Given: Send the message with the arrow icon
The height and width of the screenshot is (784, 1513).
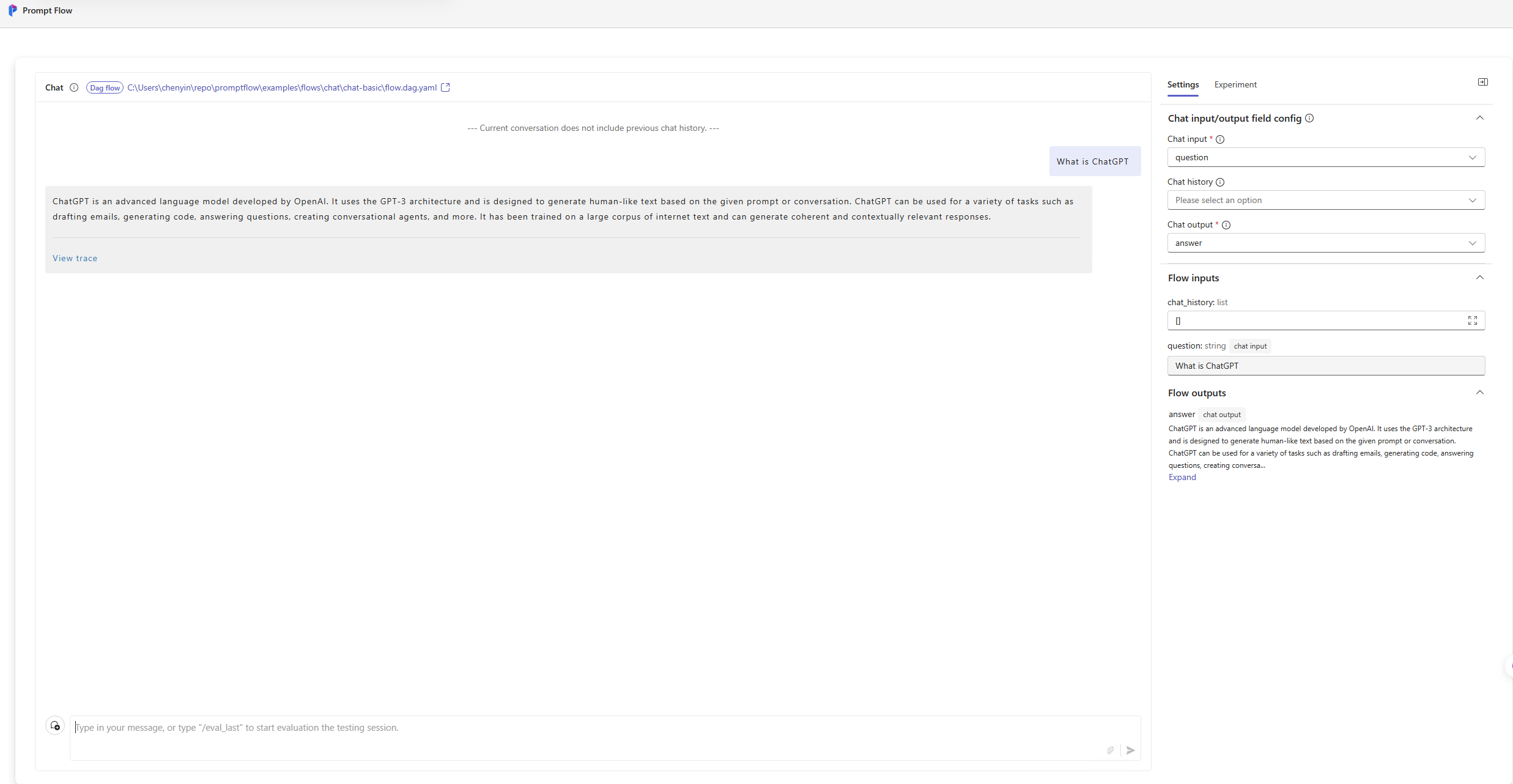Looking at the screenshot, I should 1130,750.
